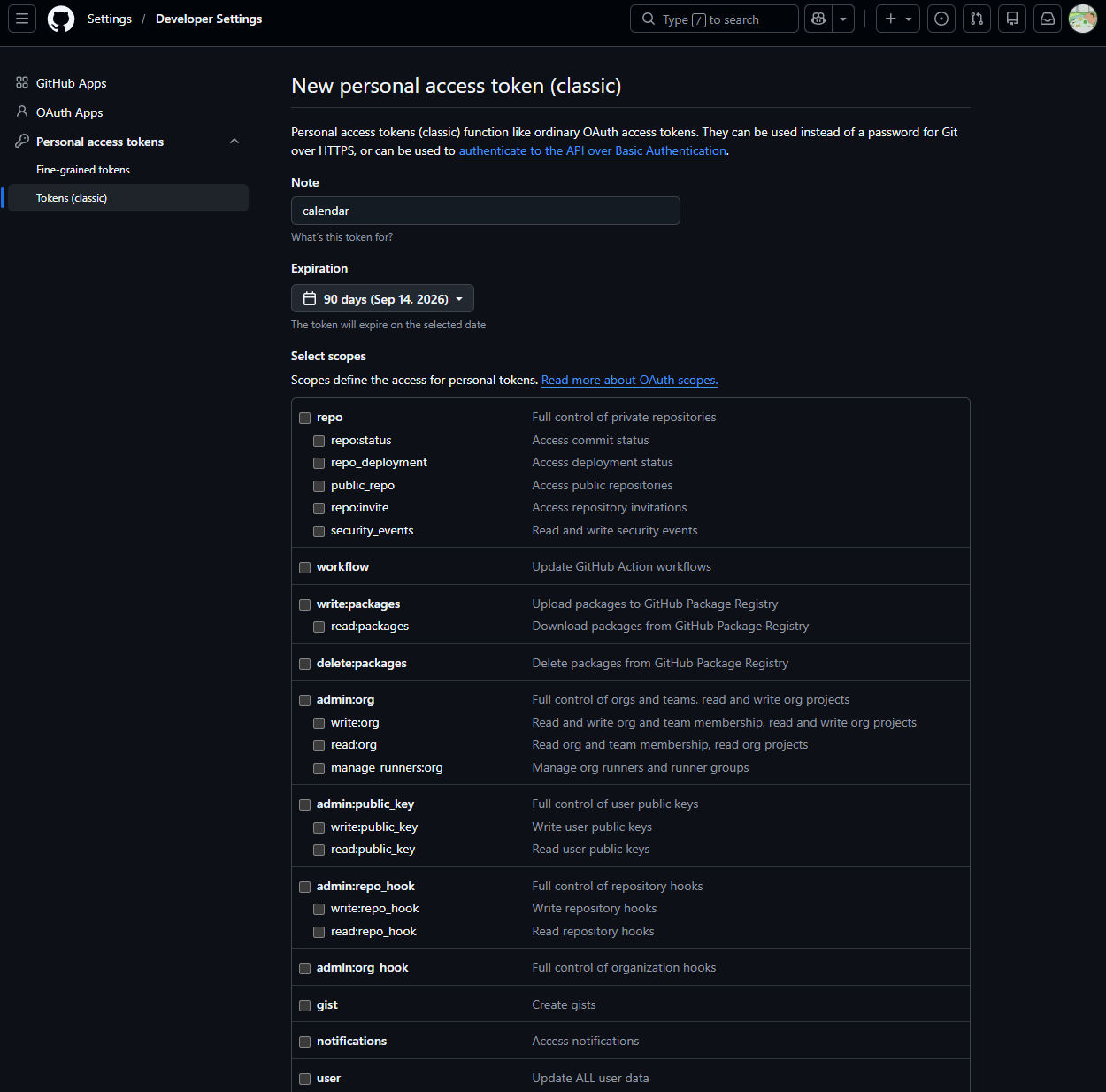Viewport: 1106px width, 1092px height.
Task: Open Personal access tokens sidebar item
Action: [100, 142]
